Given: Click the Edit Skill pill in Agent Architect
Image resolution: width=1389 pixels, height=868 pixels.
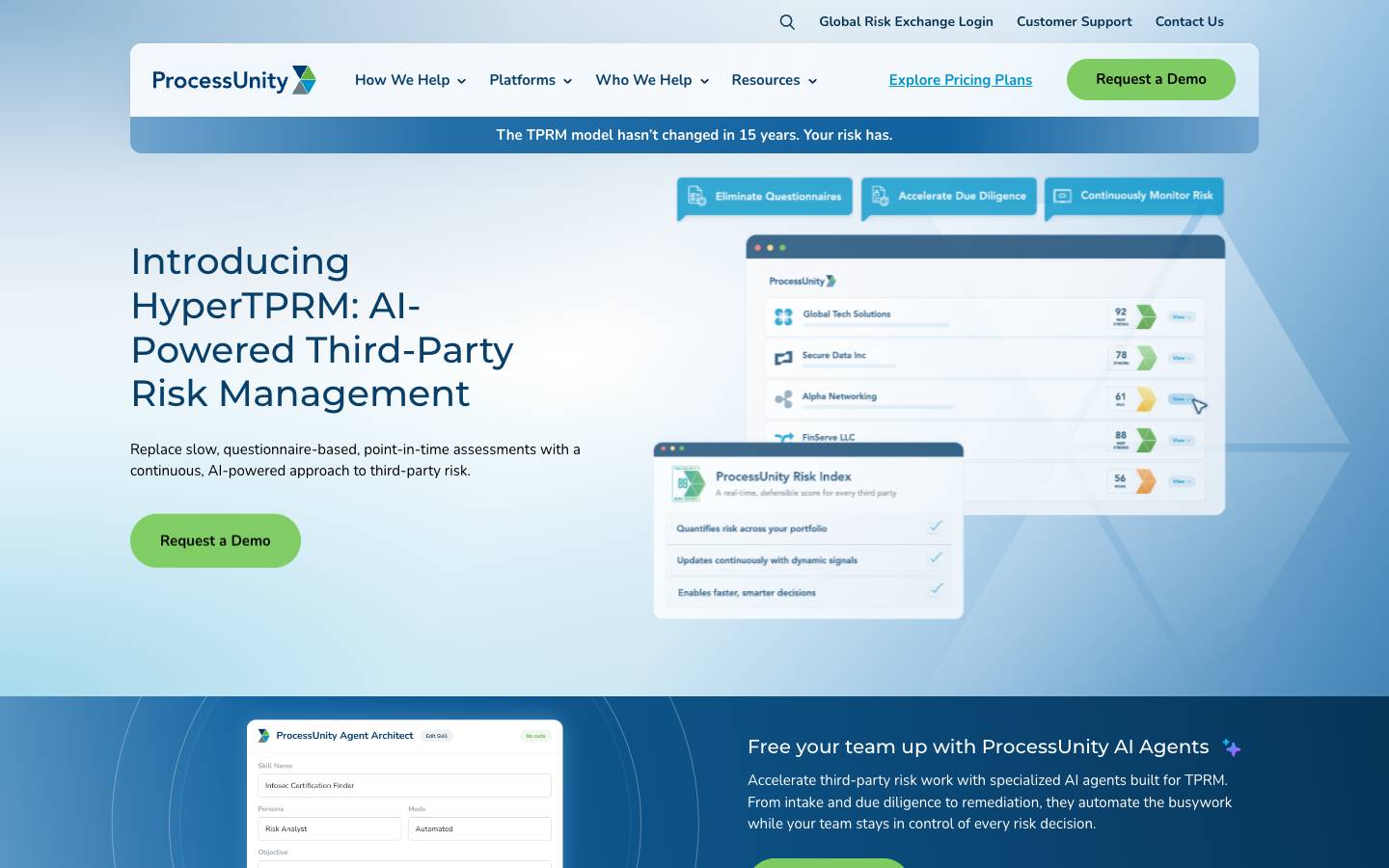Looking at the screenshot, I should click(437, 736).
